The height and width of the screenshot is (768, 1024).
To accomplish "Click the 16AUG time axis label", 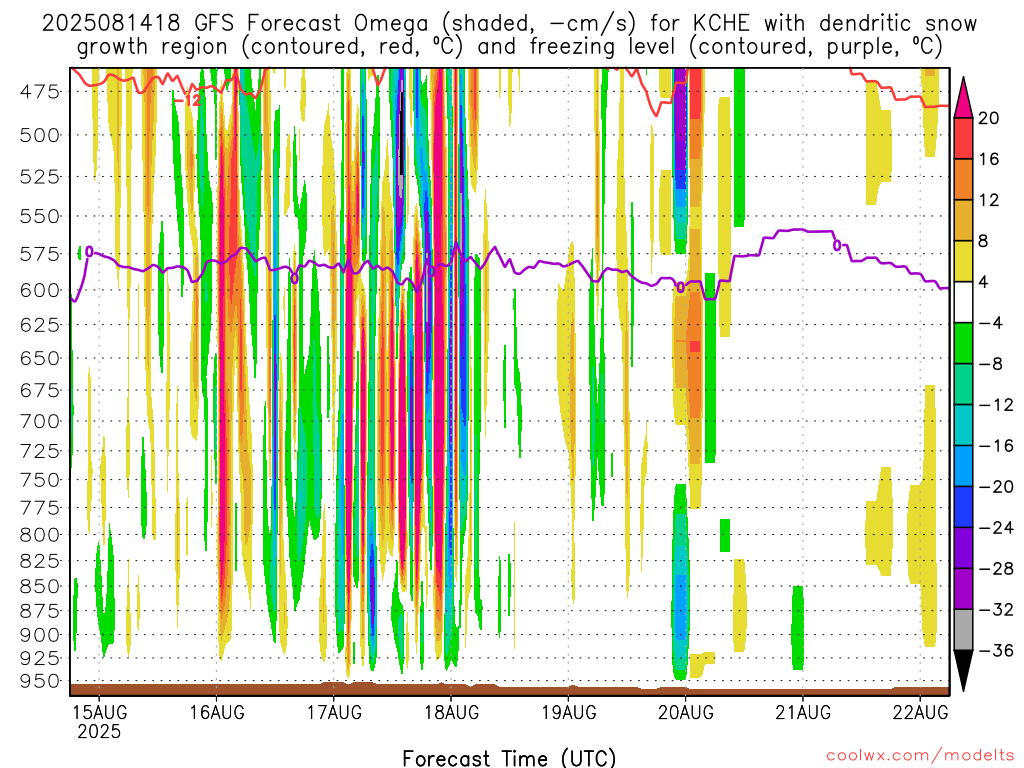I will tap(217, 712).
